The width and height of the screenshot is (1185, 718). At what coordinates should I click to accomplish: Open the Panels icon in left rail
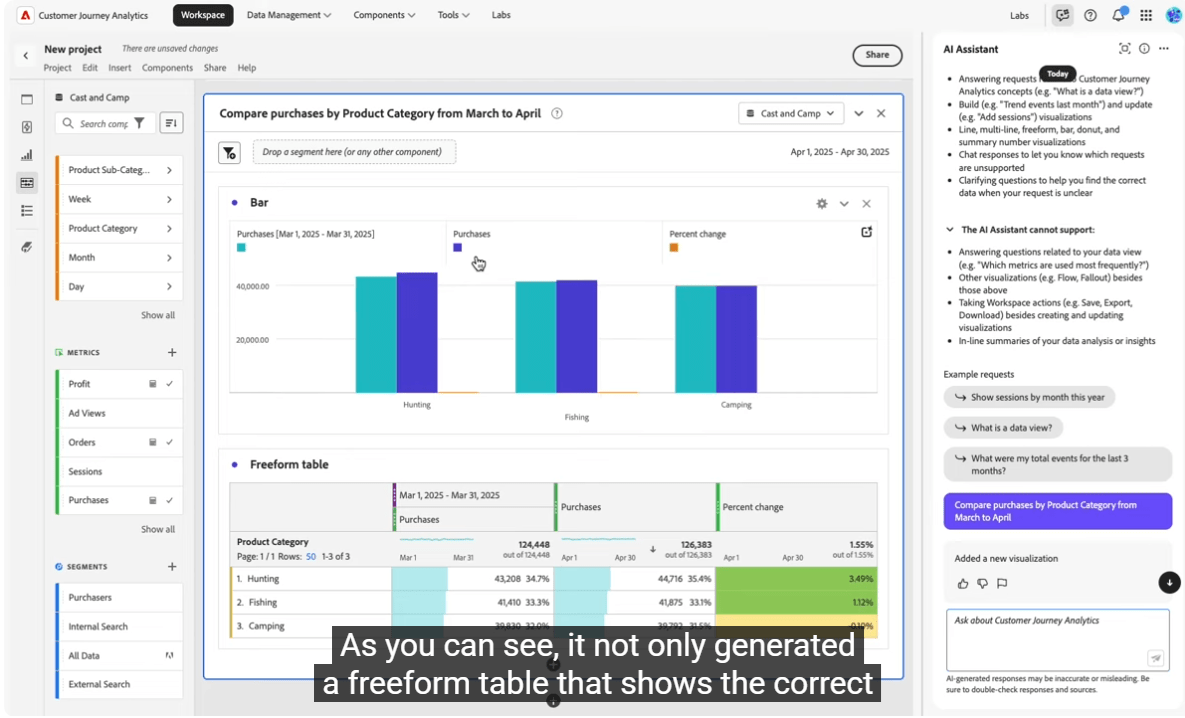pyautogui.click(x=26, y=99)
